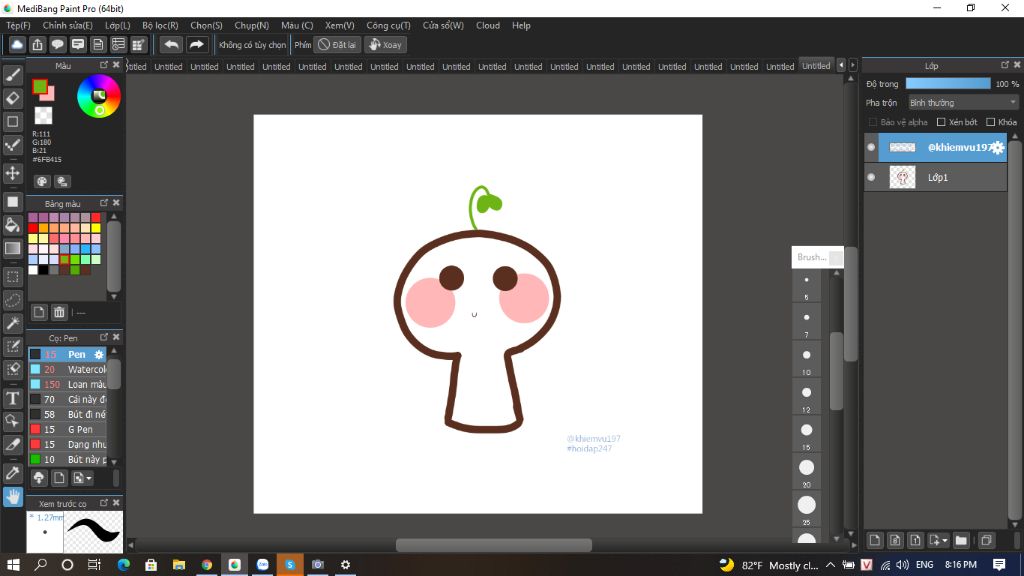1024x576 pixels.
Task: Open the Pha trộn blend mode dropdown
Action: click(x=962, y=102)
